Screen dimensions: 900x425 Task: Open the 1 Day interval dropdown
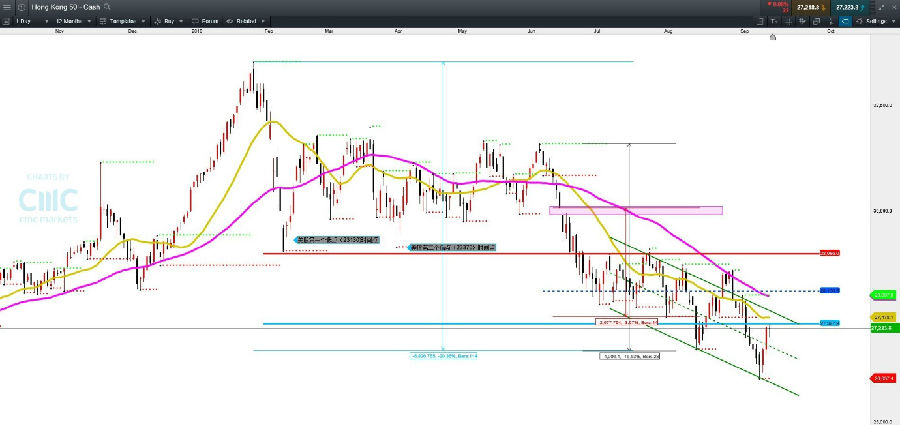tap(32, 21)
